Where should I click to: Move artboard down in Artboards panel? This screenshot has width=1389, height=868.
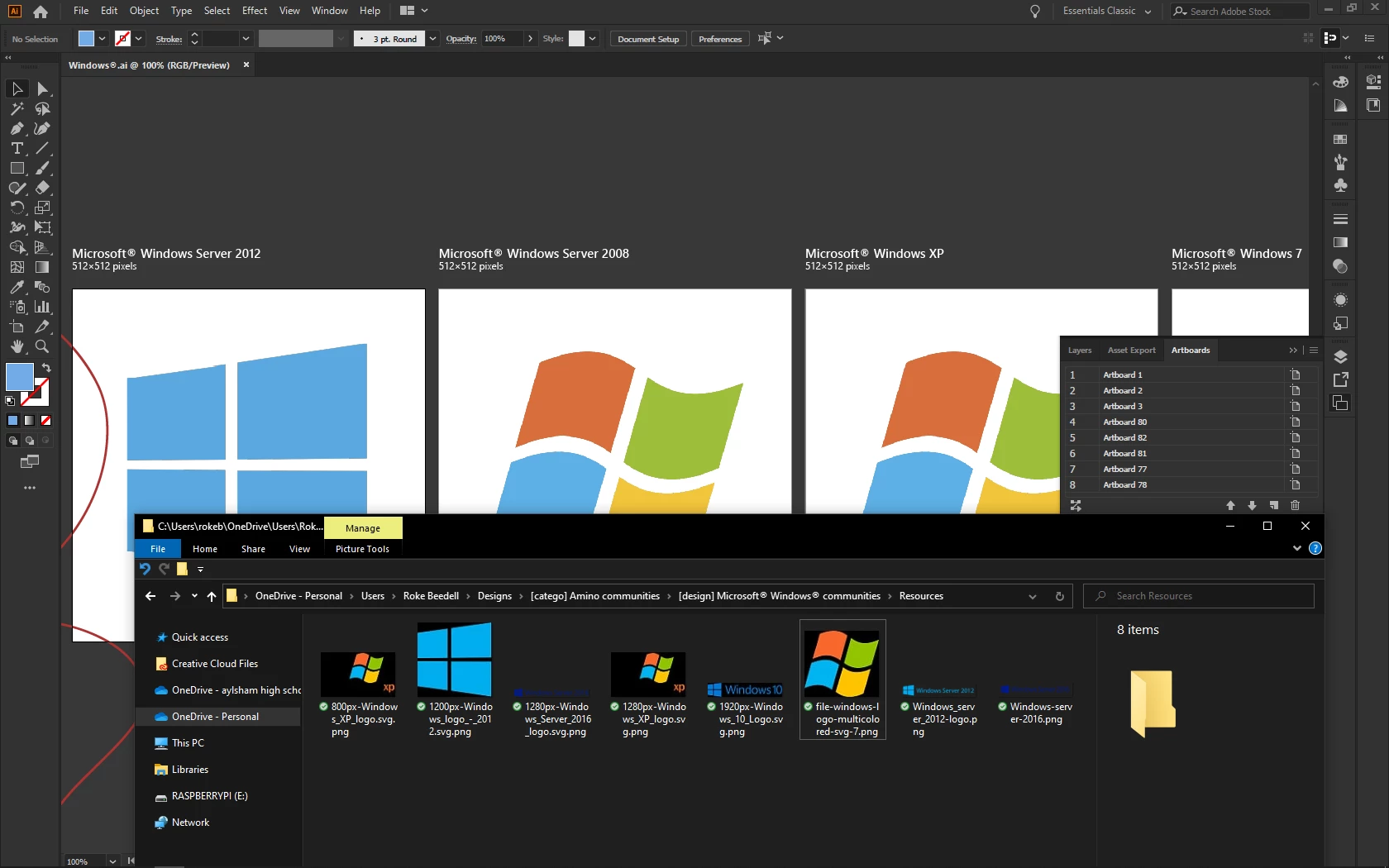pos(1252,505)
